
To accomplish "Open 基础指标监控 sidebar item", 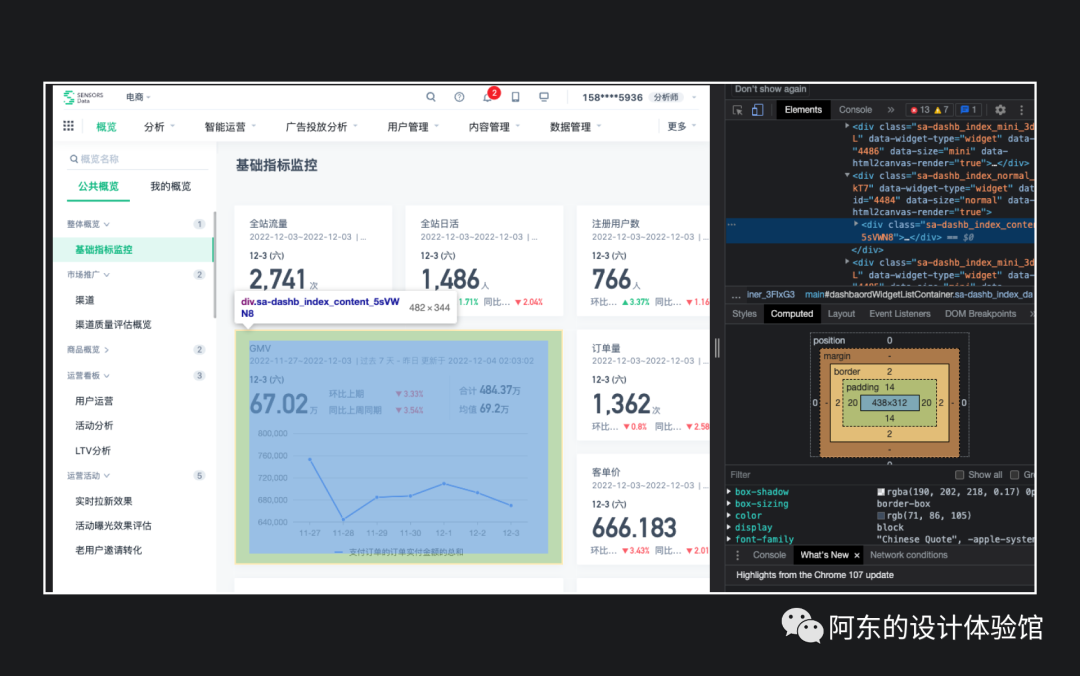I will [x=134, y=249].
